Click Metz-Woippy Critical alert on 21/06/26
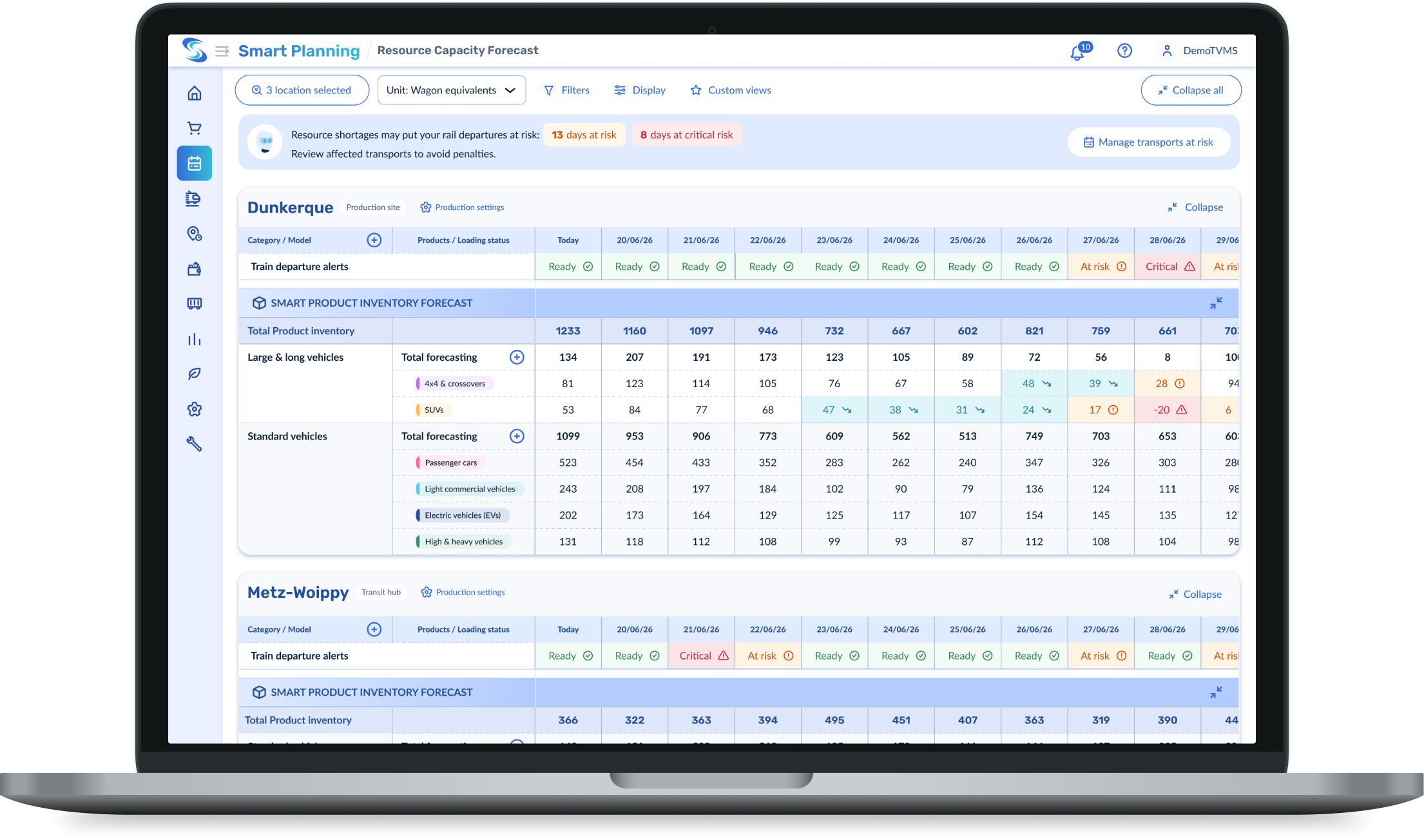Image resolution: width=1424 pixels, height=840 pixels. click(701, 656)
